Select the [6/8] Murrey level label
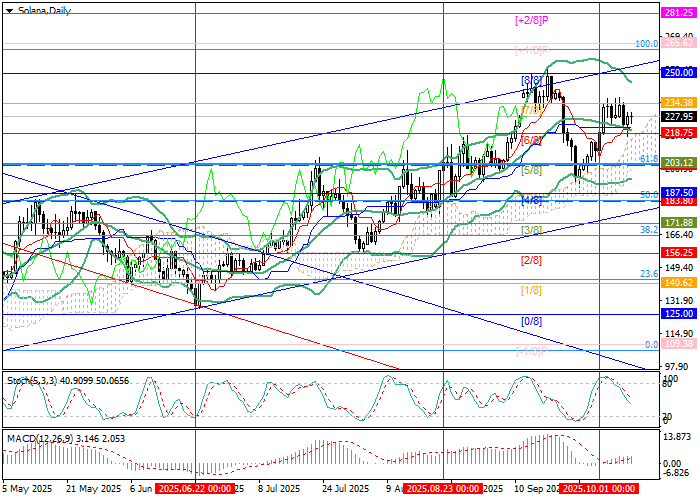 click(x=531, y=140)
